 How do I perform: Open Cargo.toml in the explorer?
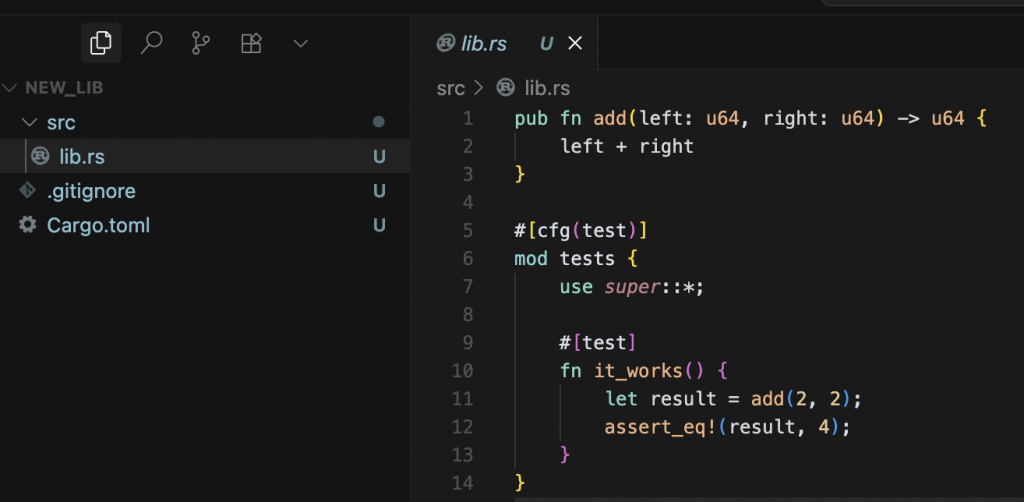tap(98, 225)
